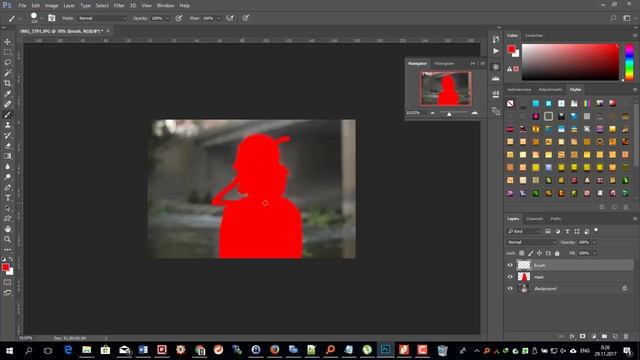Enable airbrush-style build-up
The width and height of the screenshot is (640, 360).
pos(230,18)
